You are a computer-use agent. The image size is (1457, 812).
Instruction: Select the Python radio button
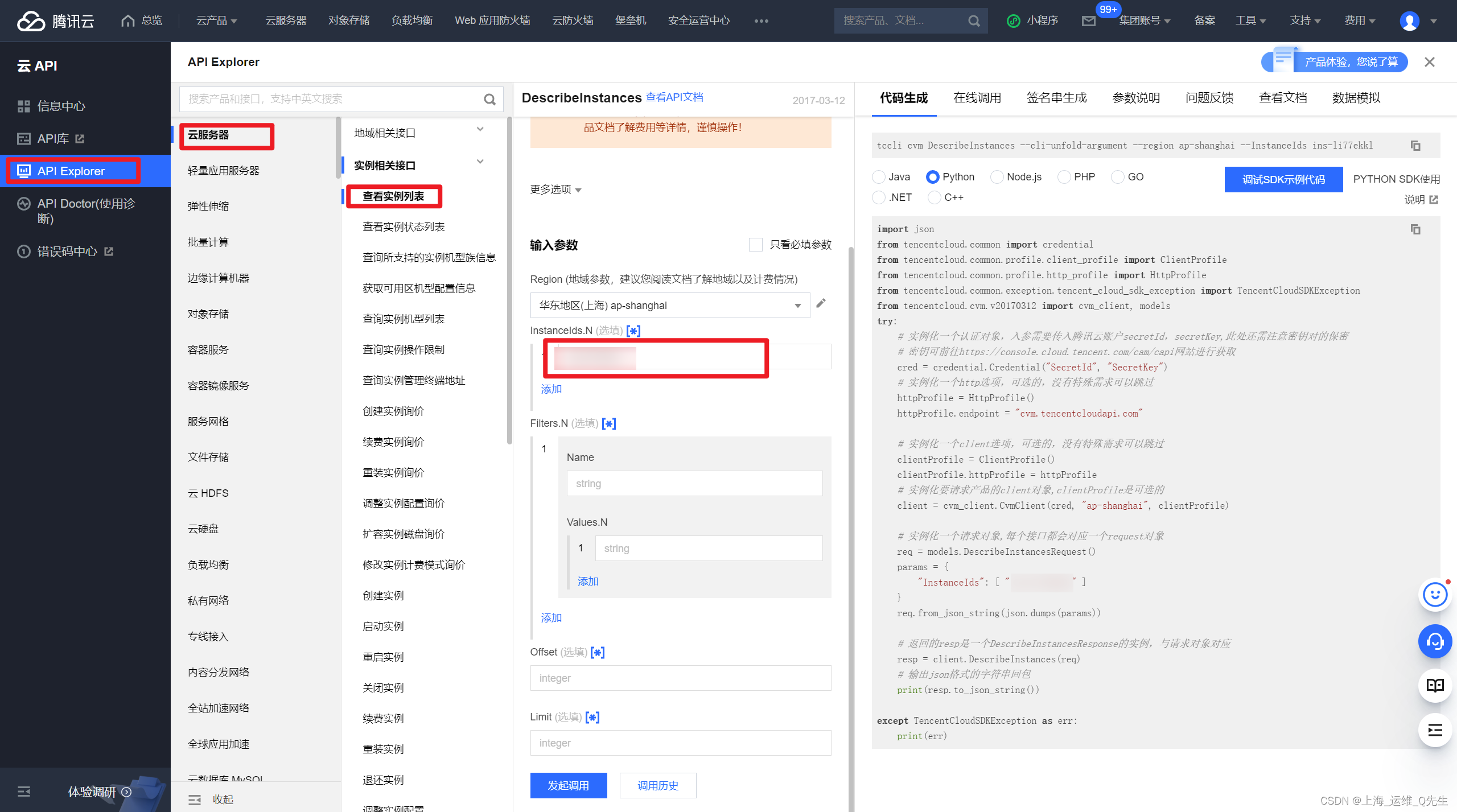(x=932, y=177)
